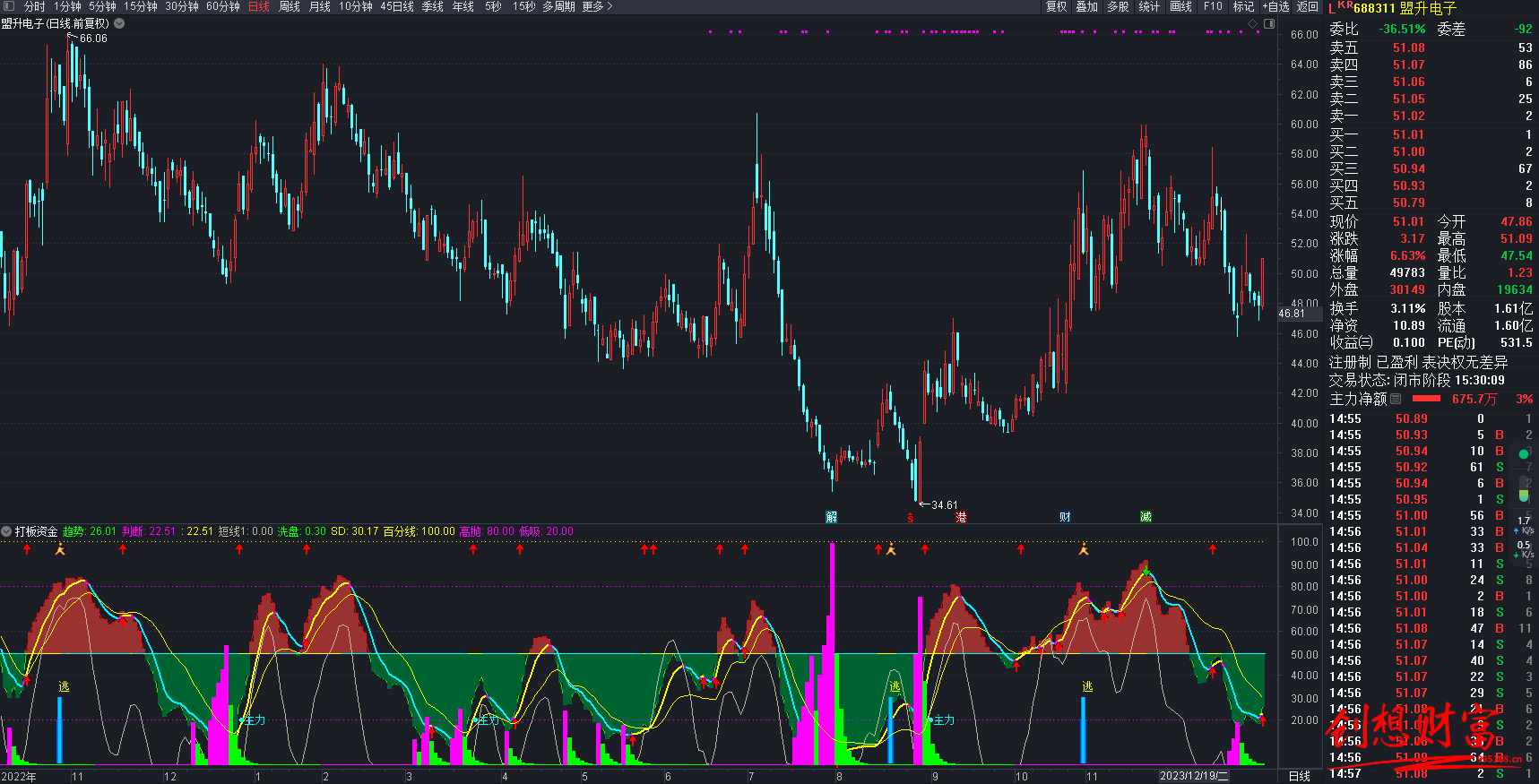Click the 涨幅 value 6.63%
This screenshot has height=784, width=1539.
click(1407, 255)
